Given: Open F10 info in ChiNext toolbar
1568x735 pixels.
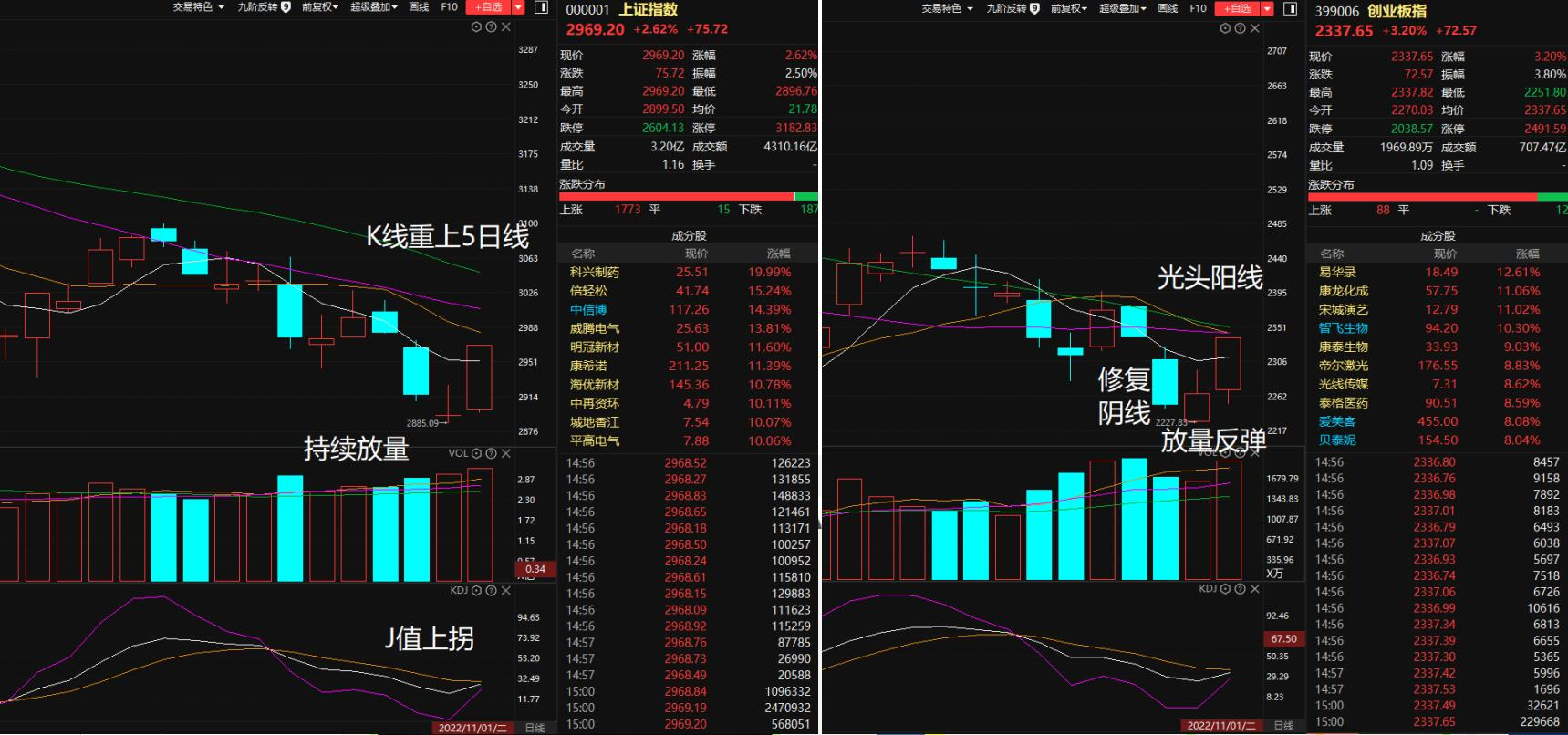Looking at the screenshot, I should point(1199,8).
